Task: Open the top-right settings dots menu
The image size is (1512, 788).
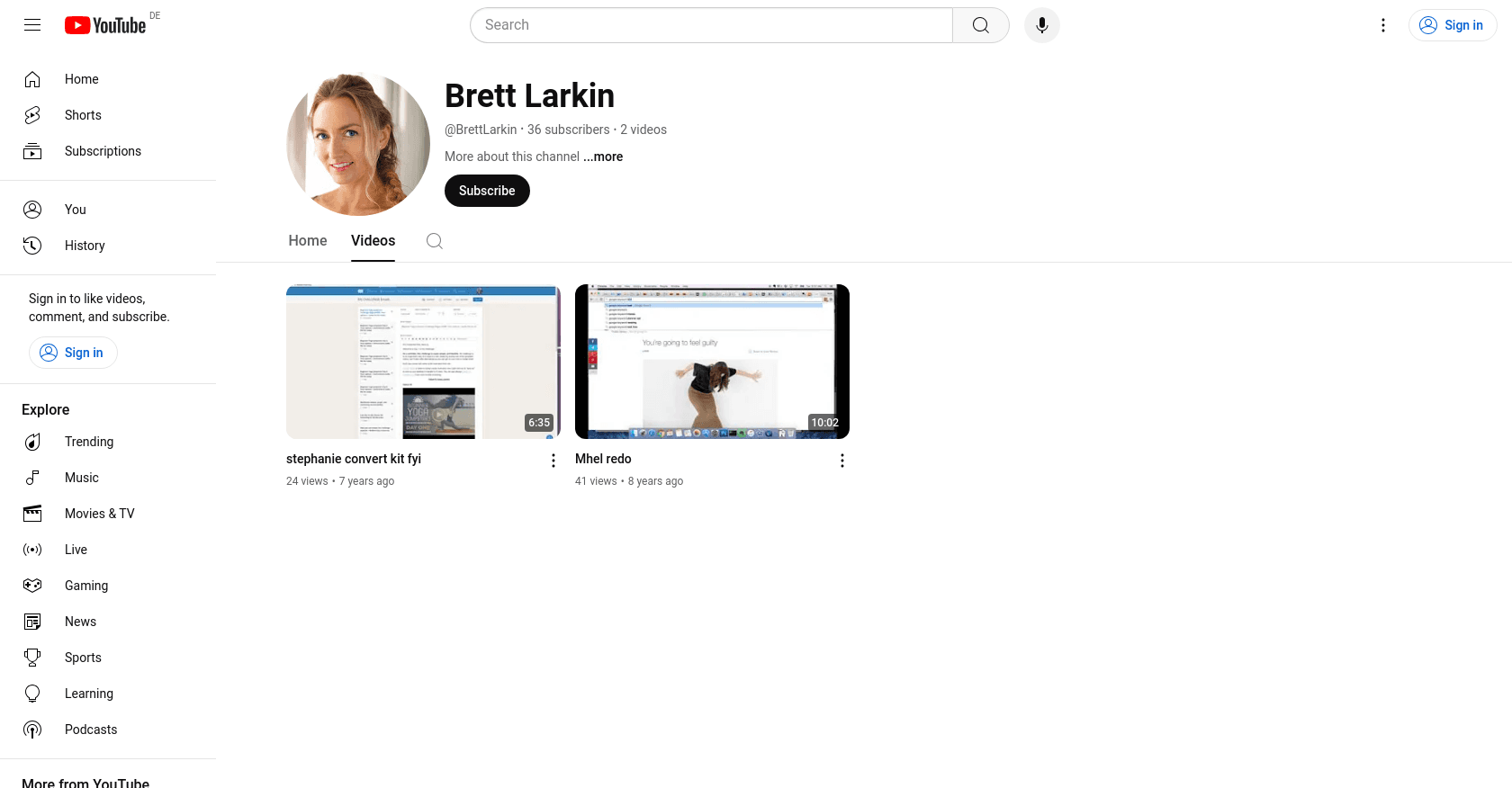Action: [x=1382, y=25]
